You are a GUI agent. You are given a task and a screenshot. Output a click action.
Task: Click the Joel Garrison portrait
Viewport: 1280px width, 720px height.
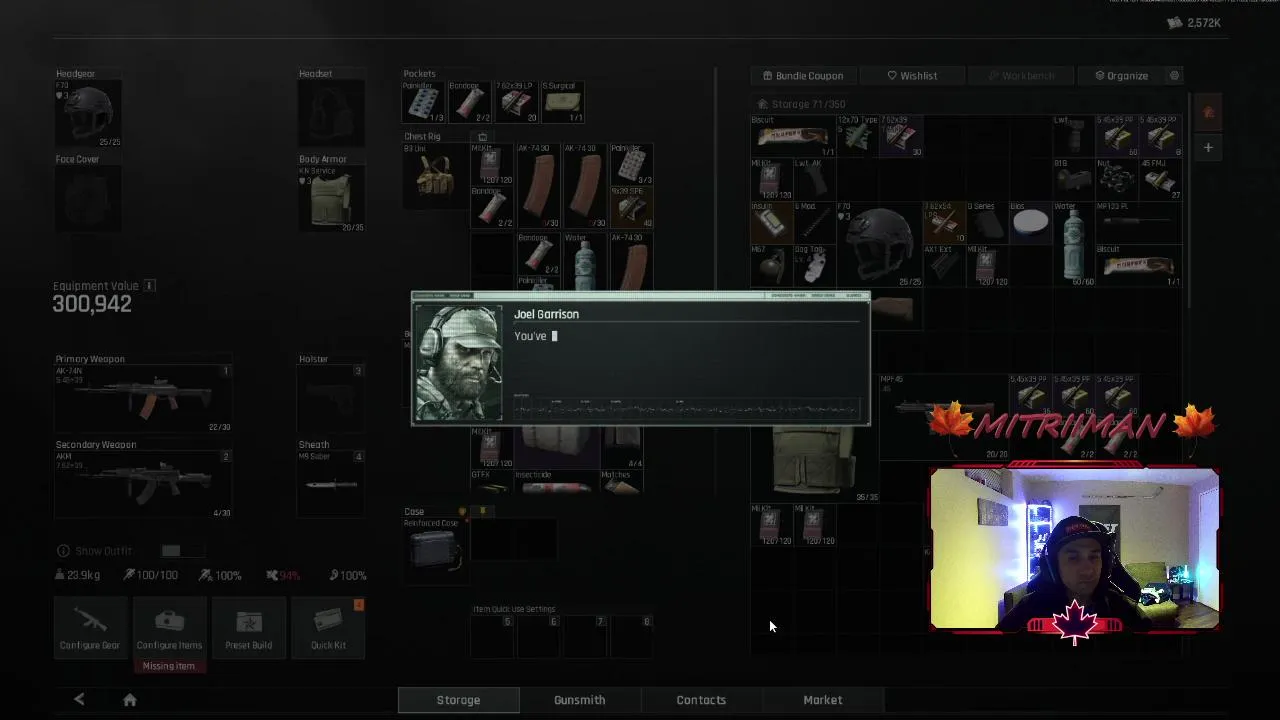click(x=458, y=363)
